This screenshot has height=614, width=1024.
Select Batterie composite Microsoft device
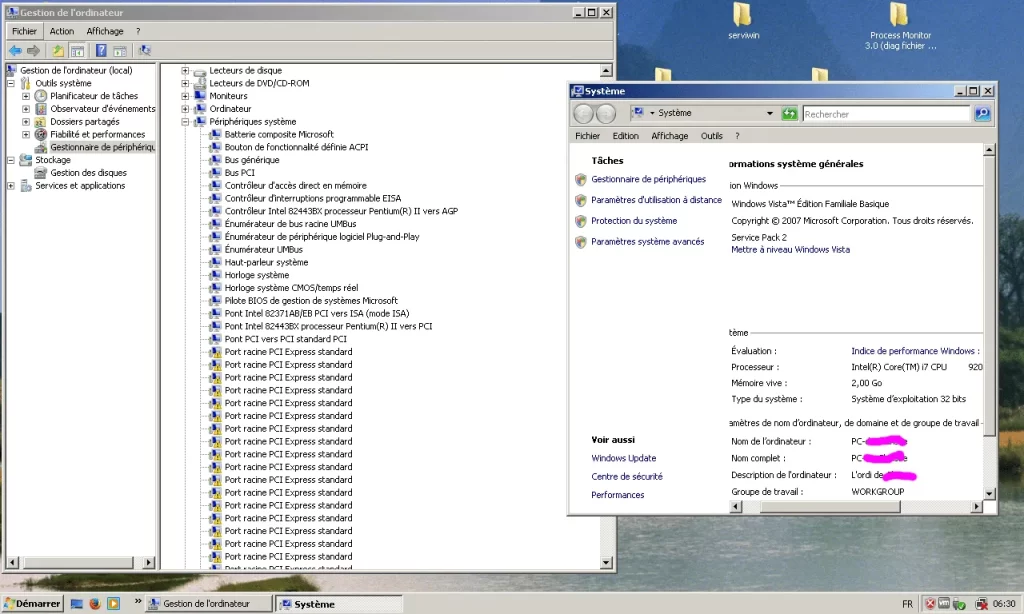click(x=279, y=135)
